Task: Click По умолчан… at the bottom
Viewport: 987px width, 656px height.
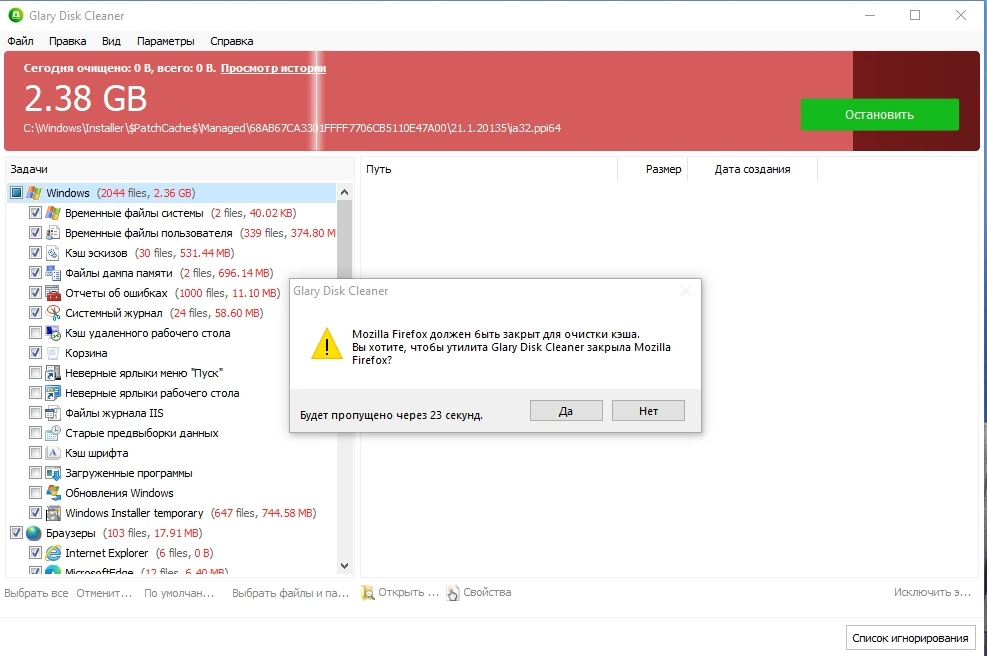Action: pyautogui.click(x=179, y=593)
